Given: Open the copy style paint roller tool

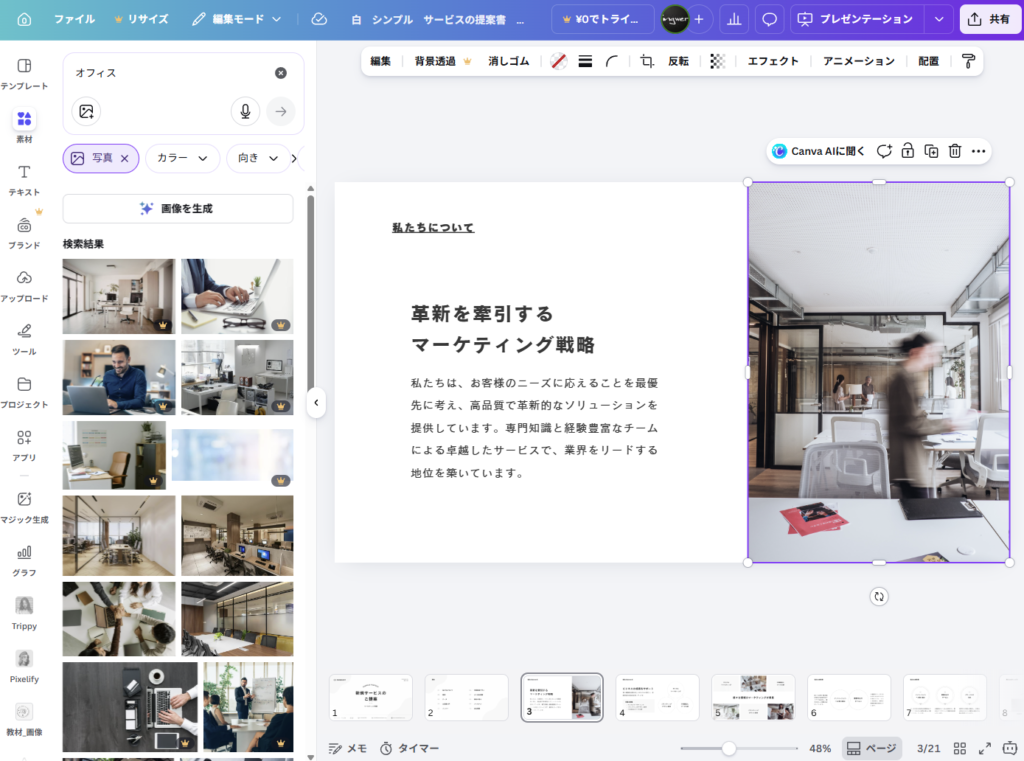Looking at the screenshot, I should (967, 61).
